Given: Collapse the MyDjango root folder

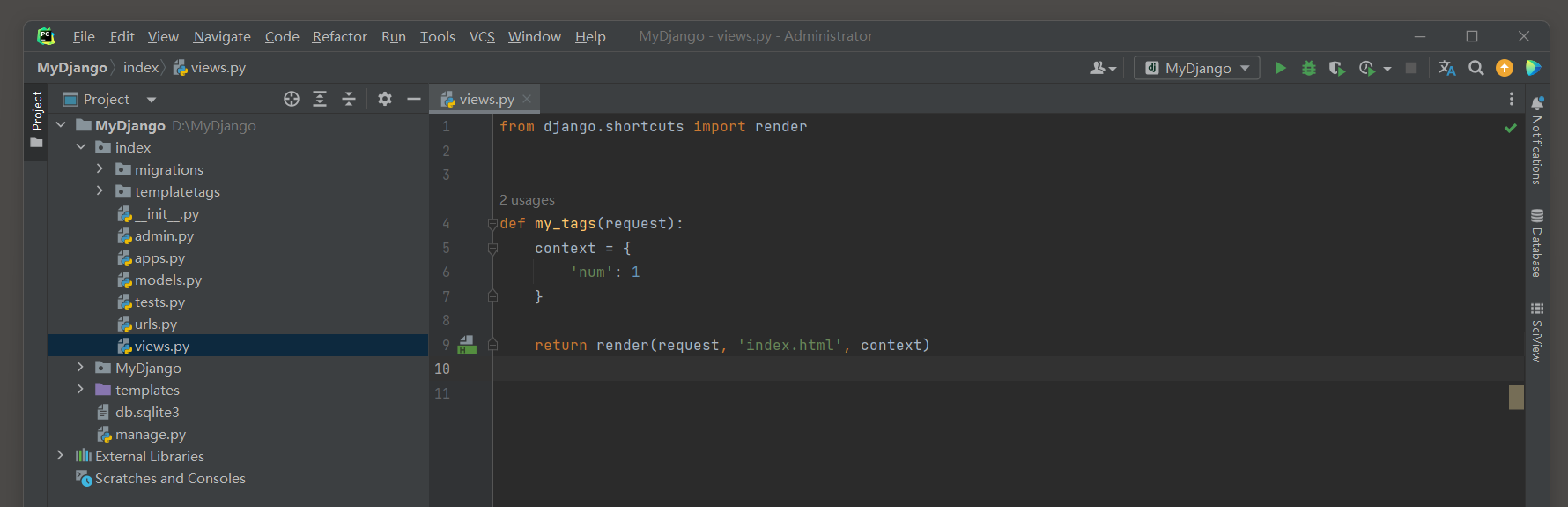Looking at the screenshot, I should click(x=61, y=125).
